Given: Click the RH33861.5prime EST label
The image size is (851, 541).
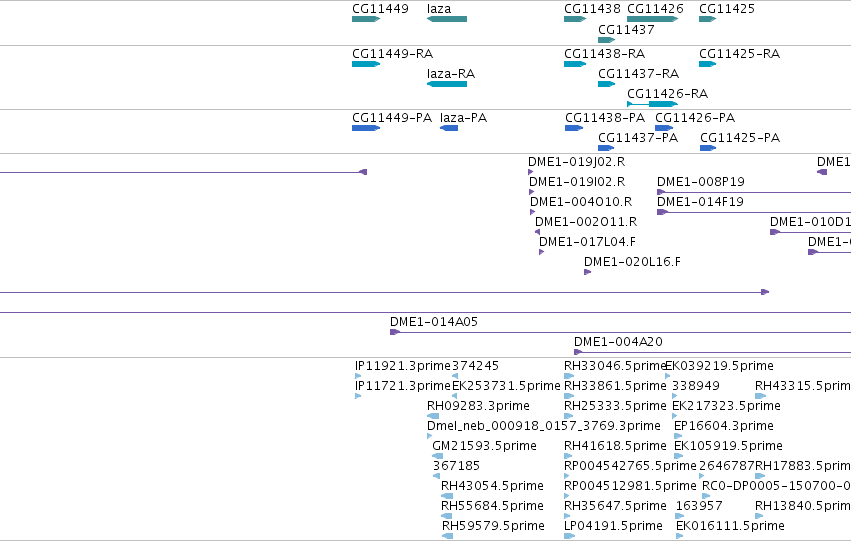Looking at the screenshot, I should click(615, 386).
